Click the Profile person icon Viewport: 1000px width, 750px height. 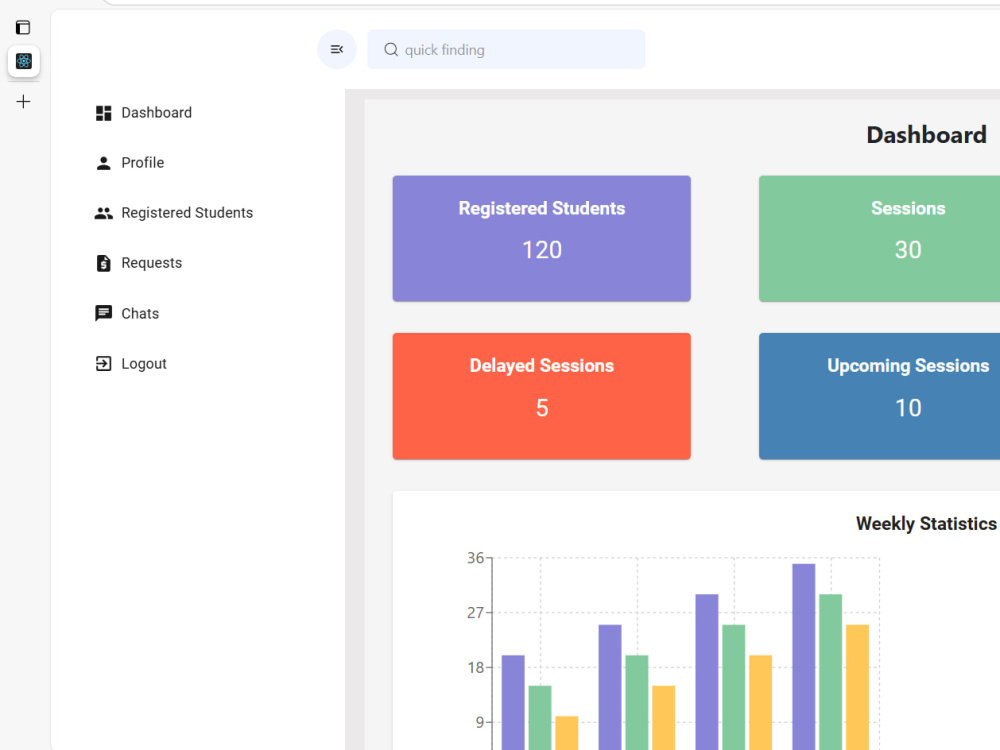pyautogui.click(x=103, y=163)
